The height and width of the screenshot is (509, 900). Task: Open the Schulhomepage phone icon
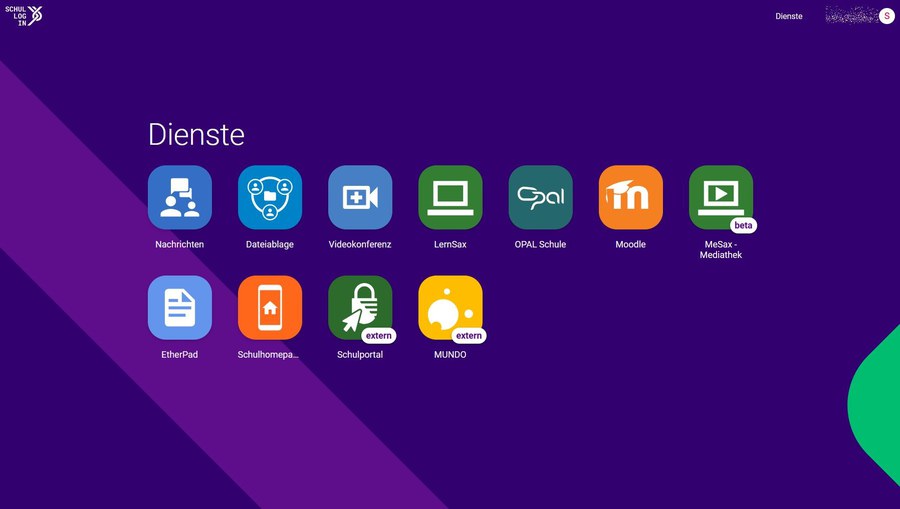tap(270, 307)
